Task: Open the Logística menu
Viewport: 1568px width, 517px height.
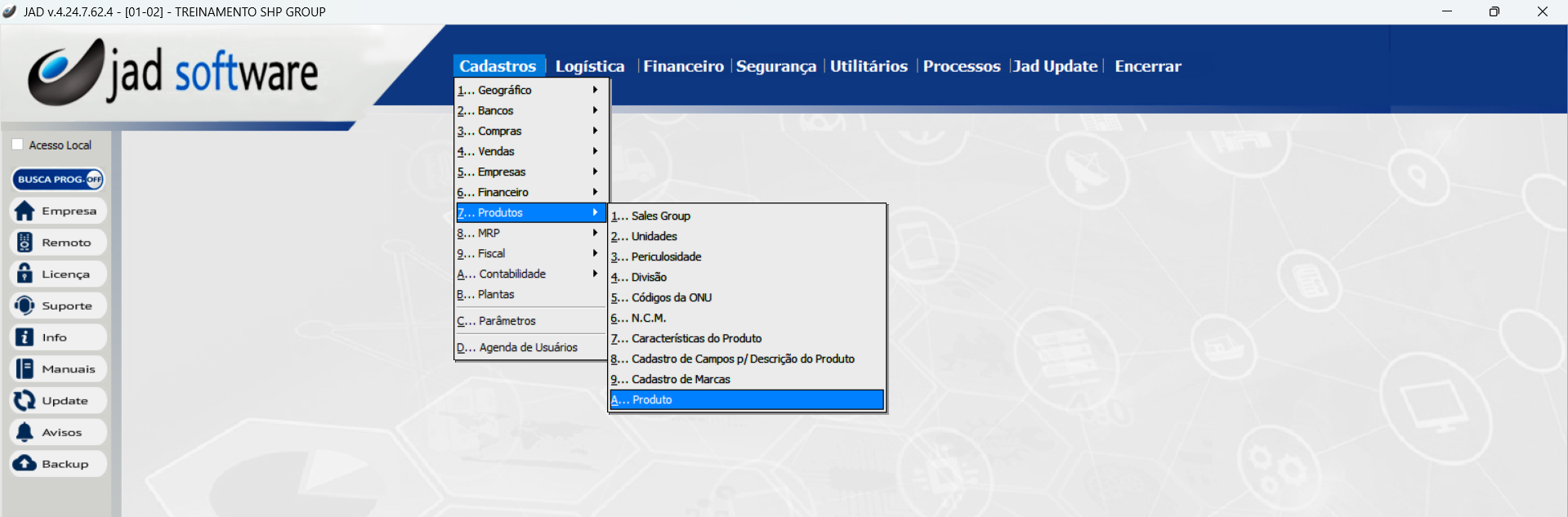Action: [x=589, y=66]
